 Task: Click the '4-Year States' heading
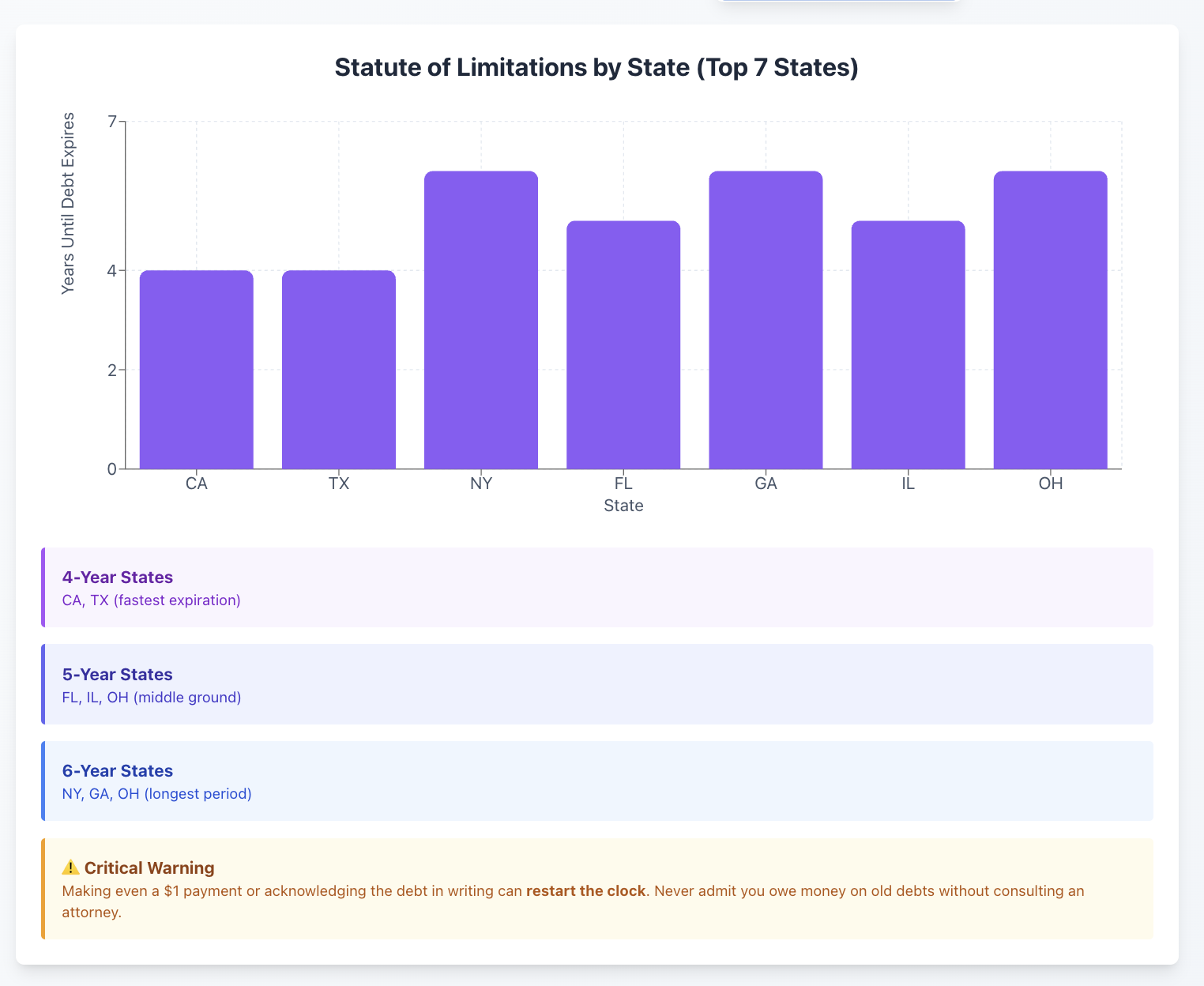pos(118,578)
